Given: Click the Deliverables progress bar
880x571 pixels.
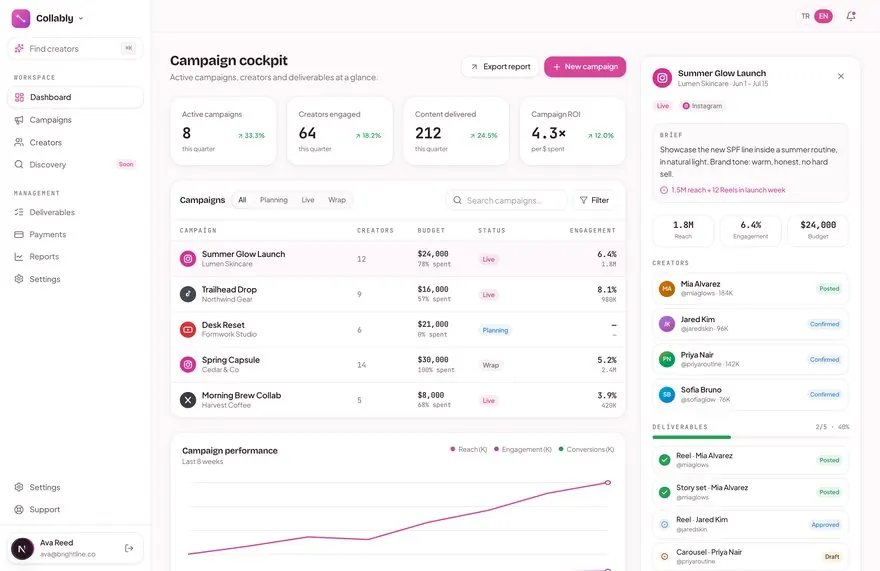Looking at the screenshot, I should pos(750,437).
